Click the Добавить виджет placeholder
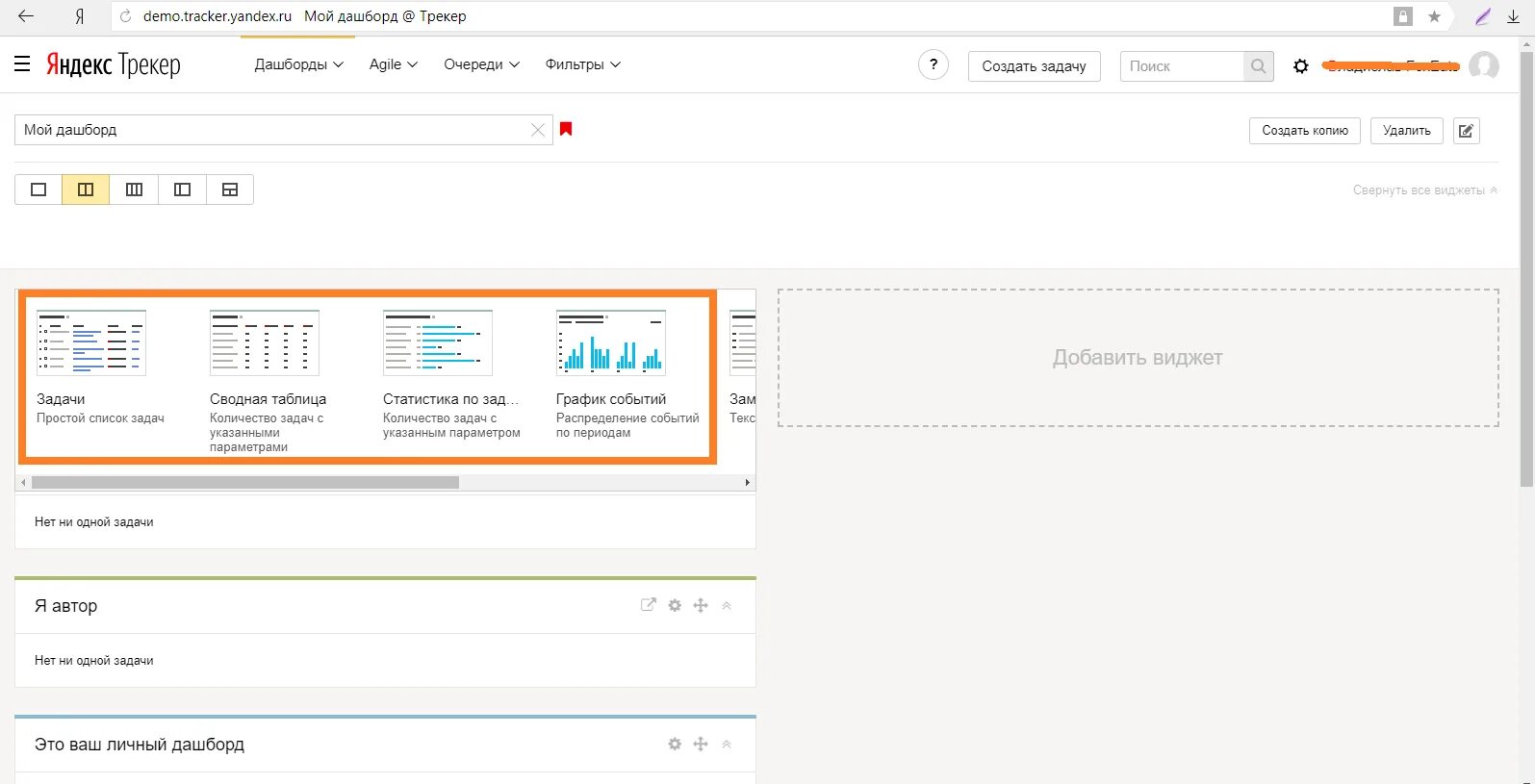This screenshot has width=1535, height=784. (x=1138, y=358)
